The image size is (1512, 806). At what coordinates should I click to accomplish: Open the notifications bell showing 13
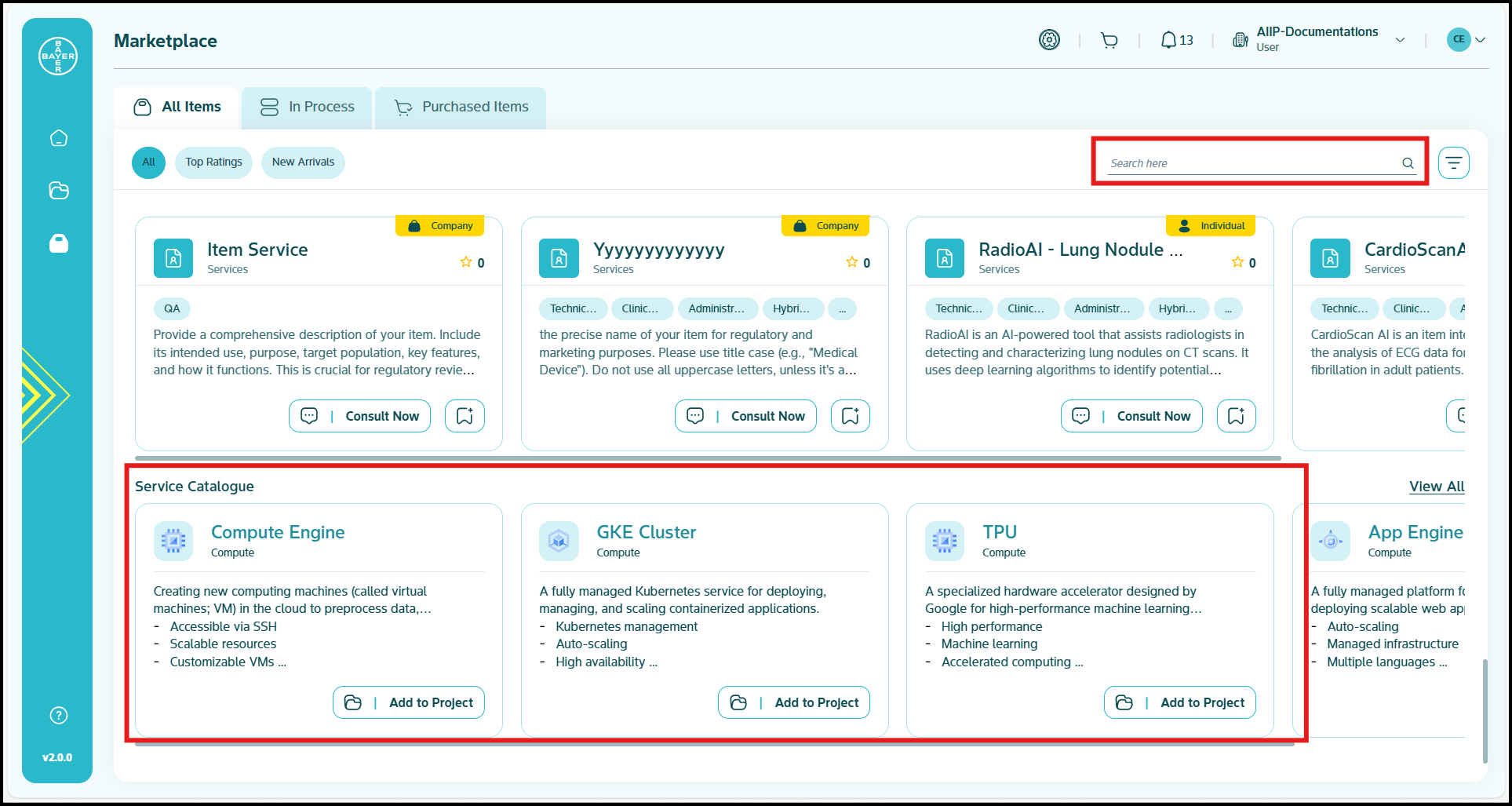pos(1176,40)
